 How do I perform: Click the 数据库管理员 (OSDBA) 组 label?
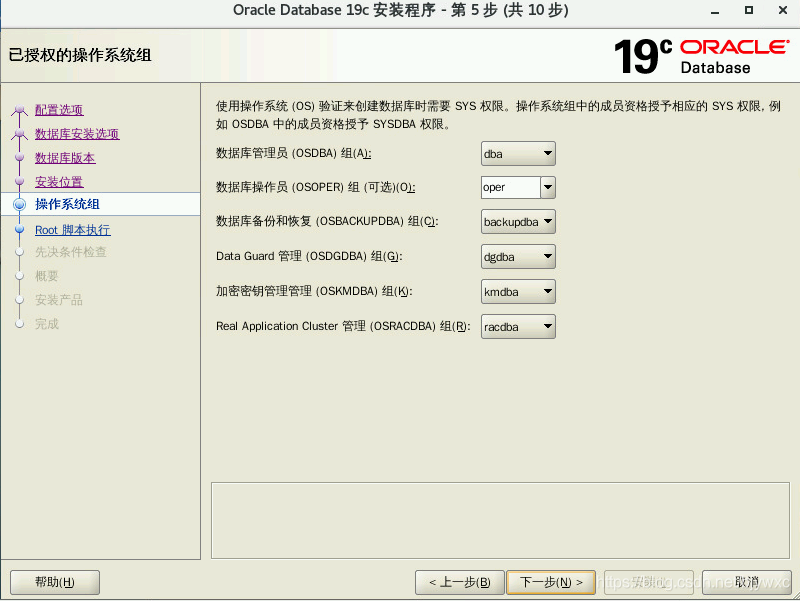tap(293, 153)
